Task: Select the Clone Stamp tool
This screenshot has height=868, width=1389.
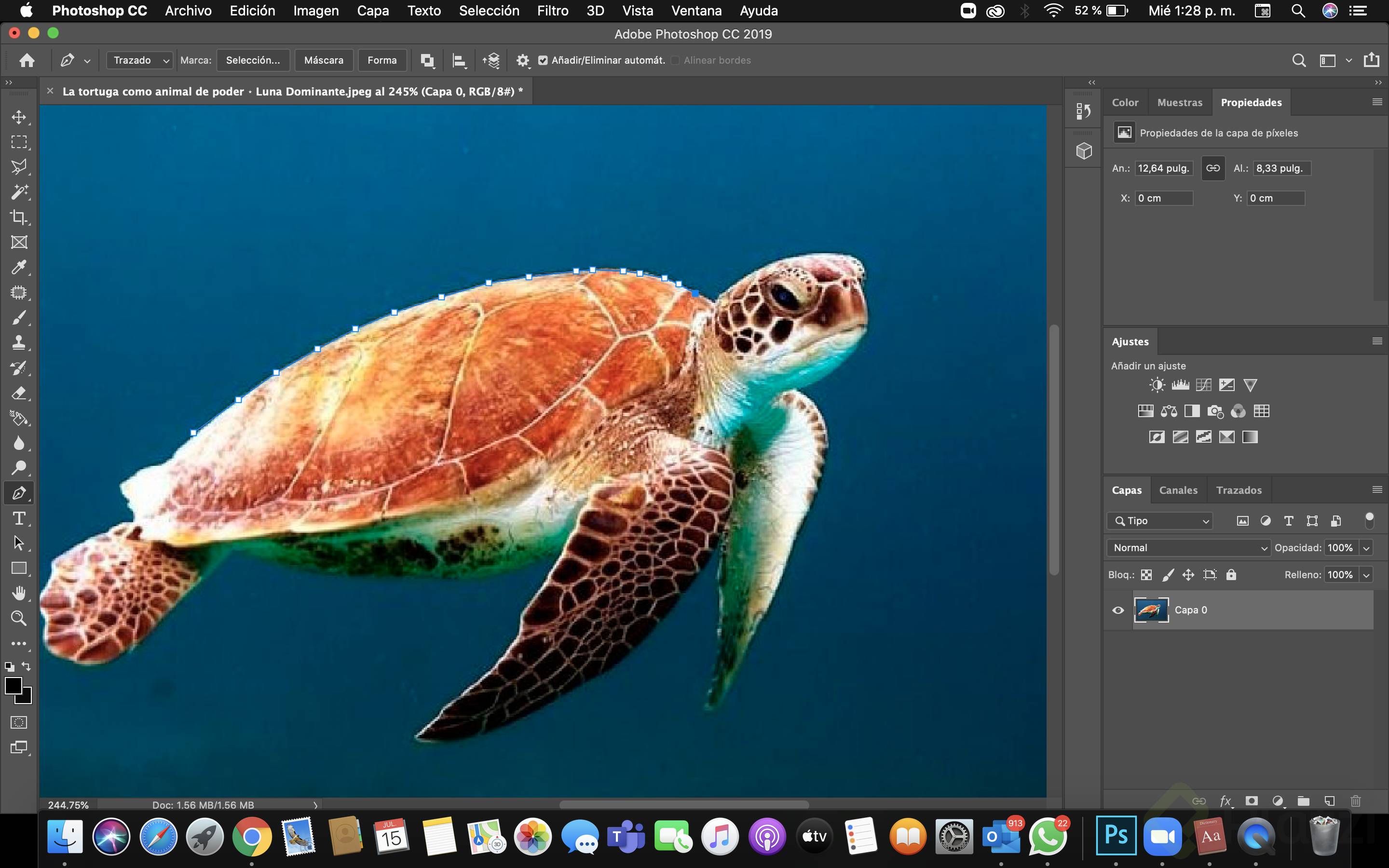Action: click(19, 343)
